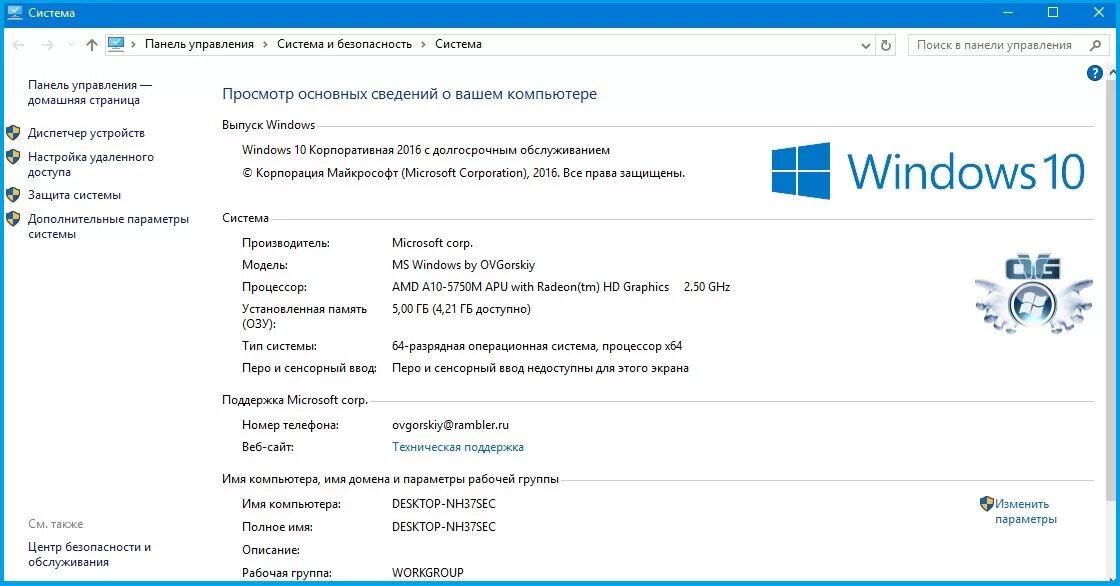Maximize the Система window
The width and height of the screenshot is (1120, 586).
1053,12
